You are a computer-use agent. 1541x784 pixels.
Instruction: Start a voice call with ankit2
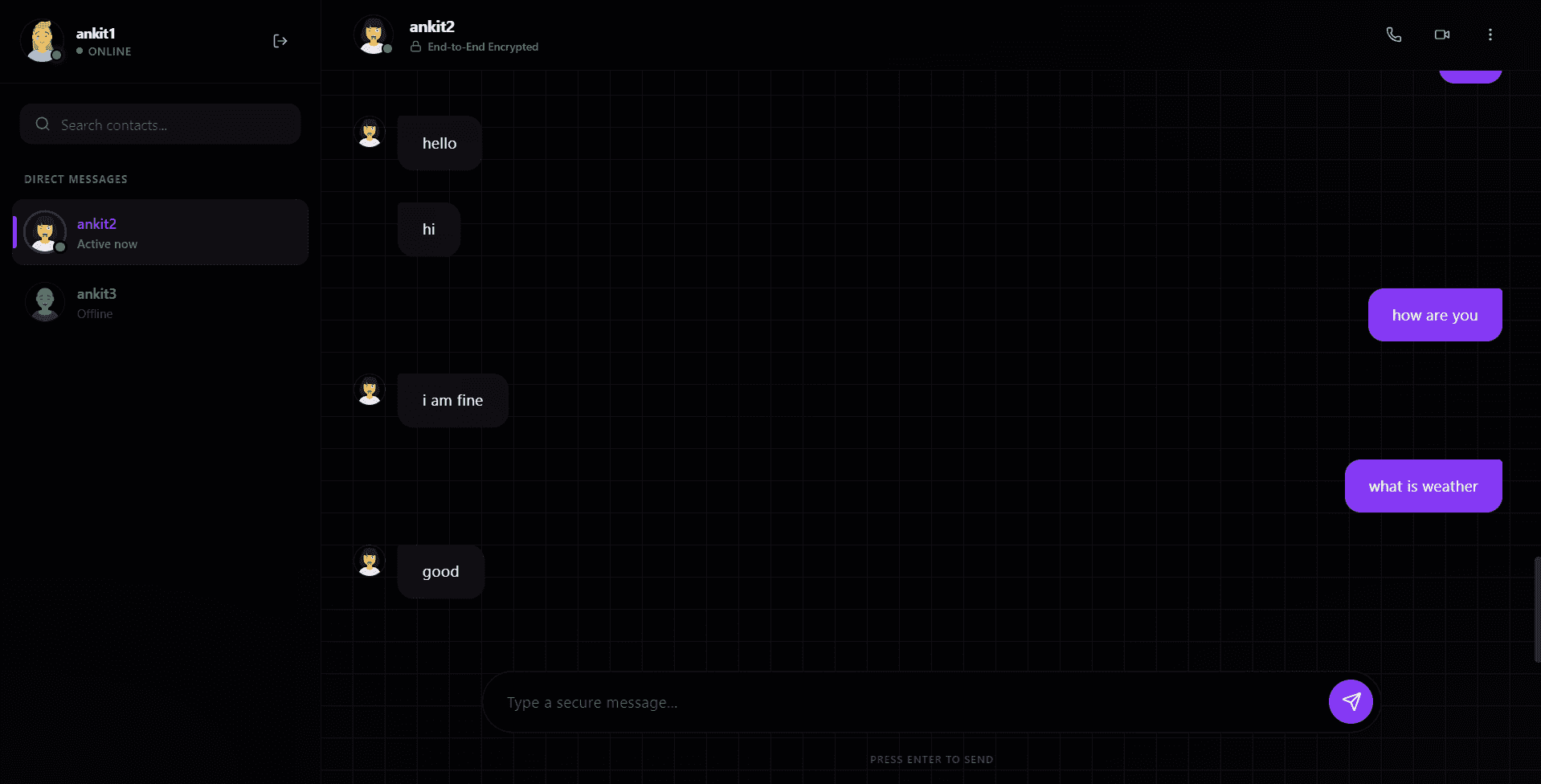1393,35
